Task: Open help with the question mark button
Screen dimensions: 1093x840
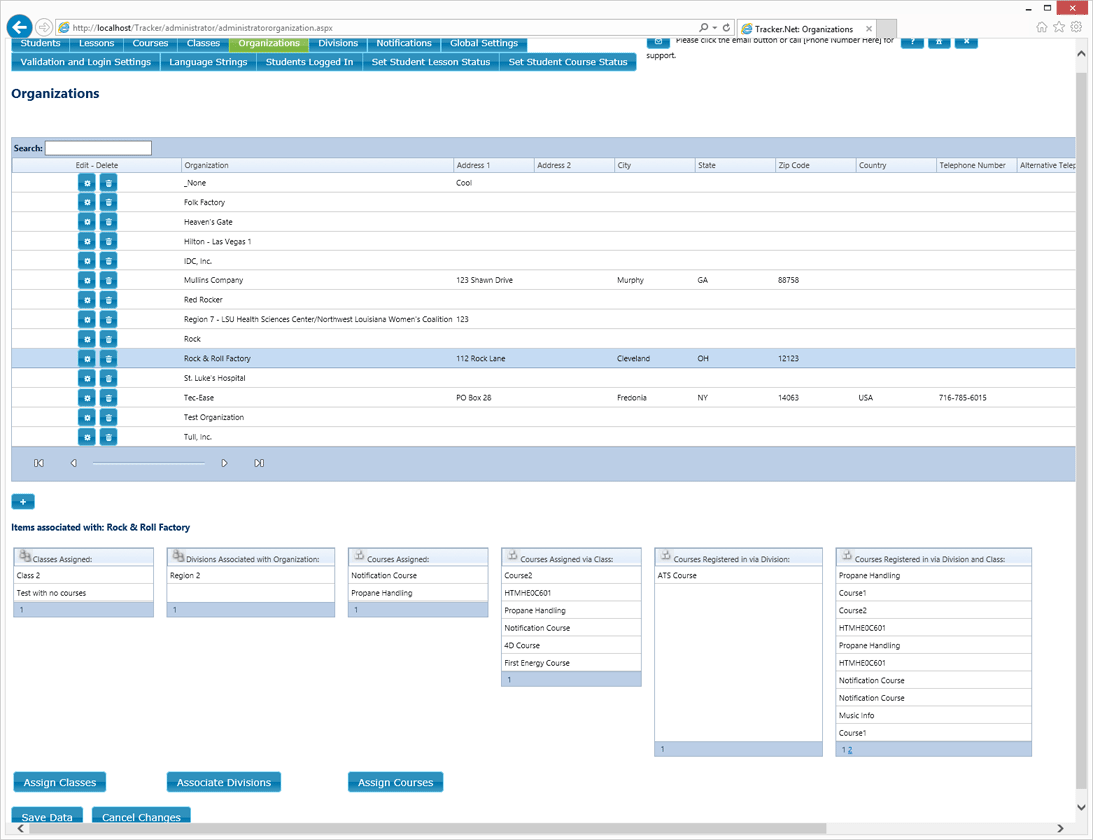Action: [x=912, y=42]
